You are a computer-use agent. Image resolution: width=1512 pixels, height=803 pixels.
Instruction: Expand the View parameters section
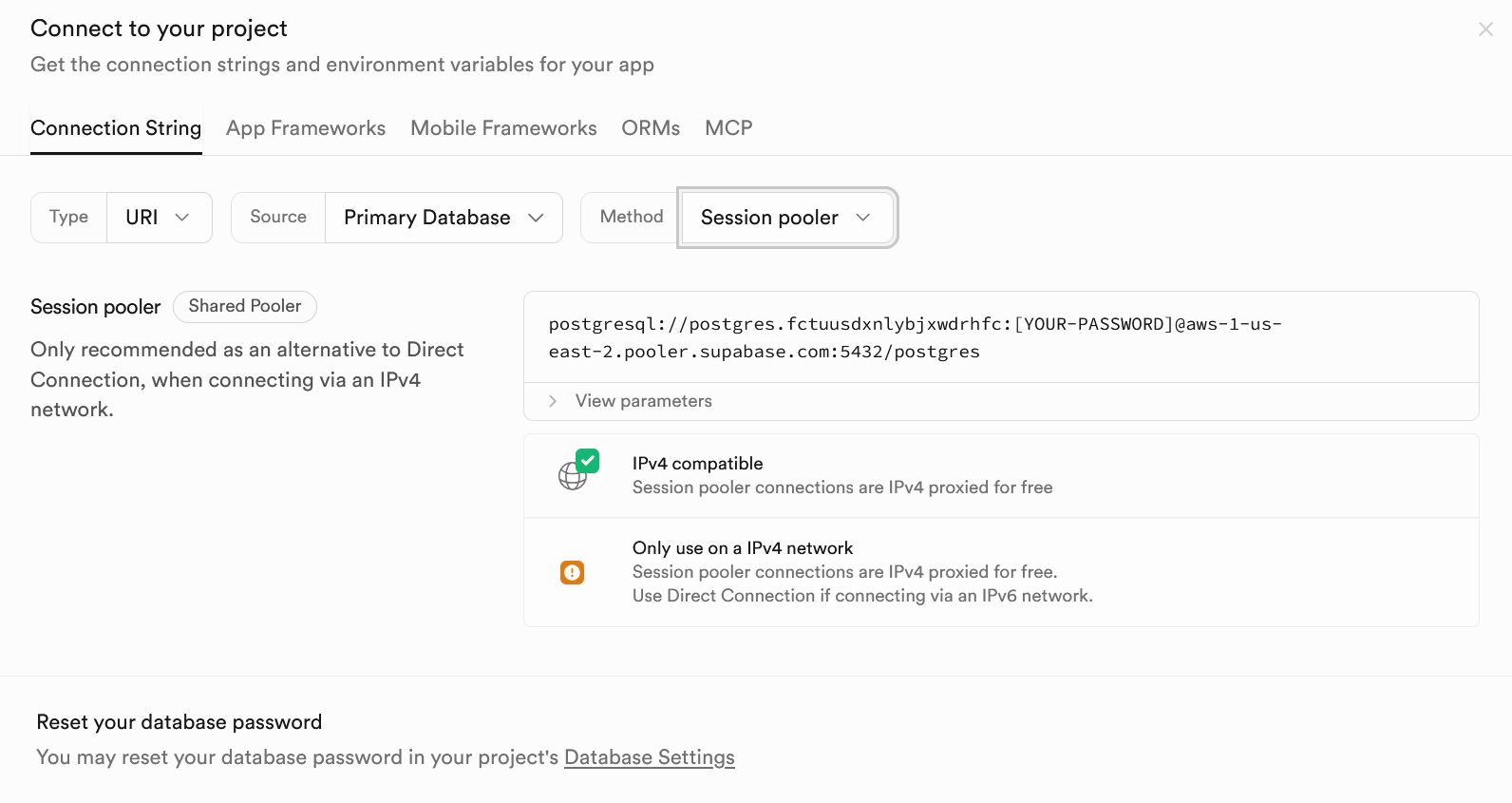point(643,401)
